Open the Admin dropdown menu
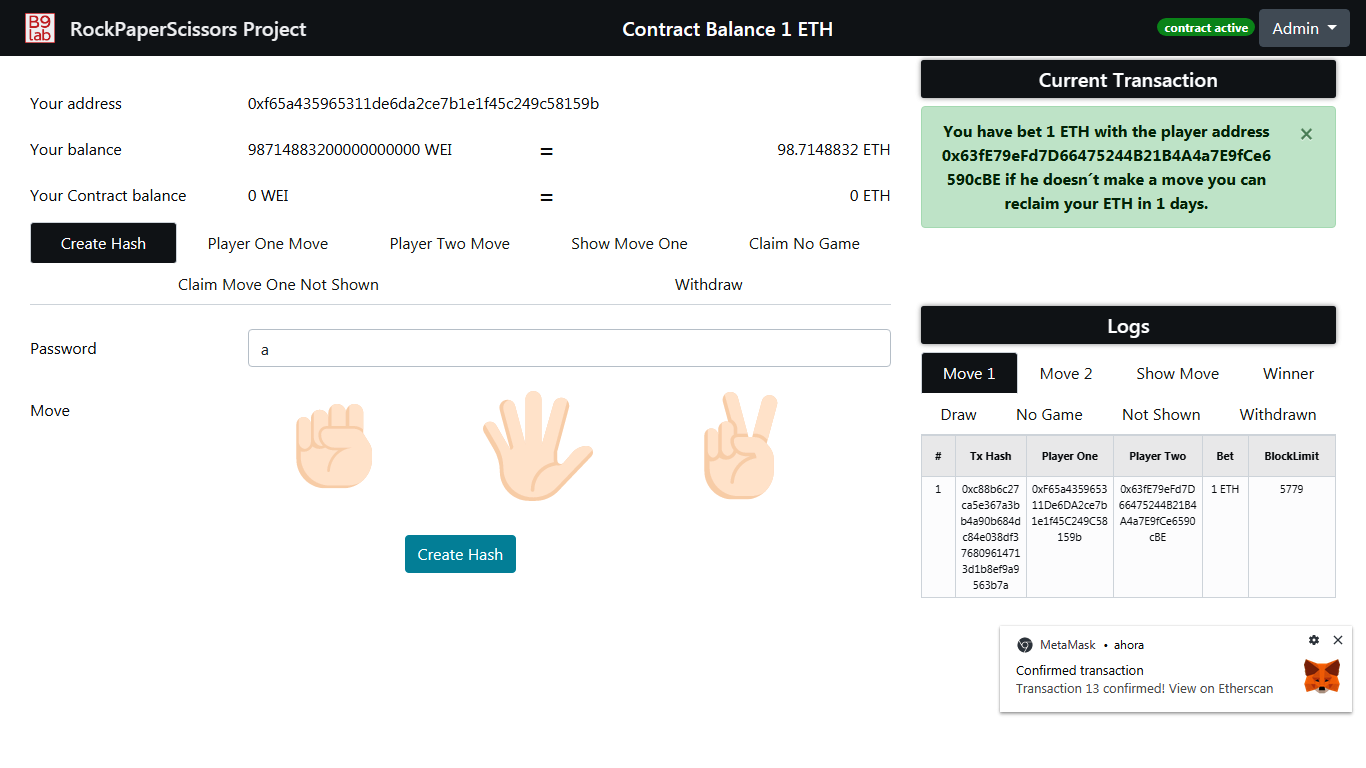The image size is (1366, 768). (x=1304, y=27)
